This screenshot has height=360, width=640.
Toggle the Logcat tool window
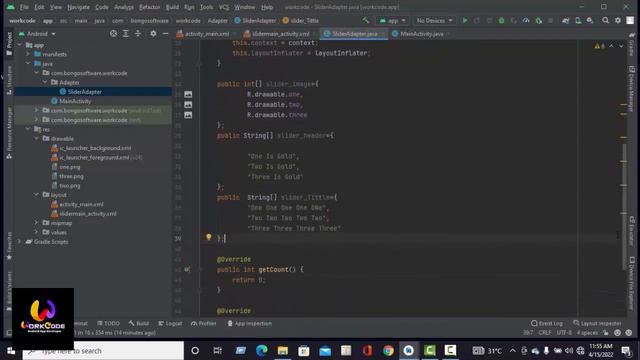pyautogui.click(x=170, y=323)
